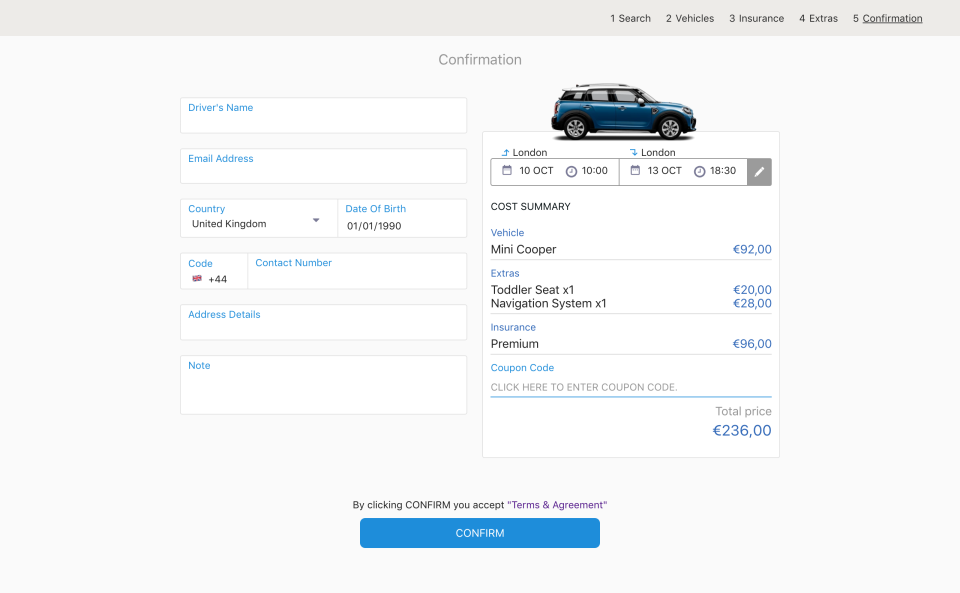Open the Terms & Agreement link
Image resolution: width=960 pixels, height=593 pixels.
[557, 505]
